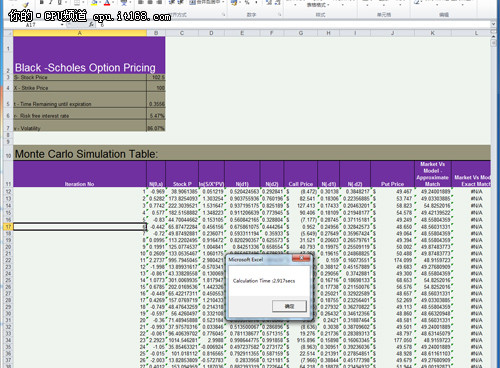Open the underline style dropdown arrow
This screenshot has width=500, height=368.
coord(65,3)
